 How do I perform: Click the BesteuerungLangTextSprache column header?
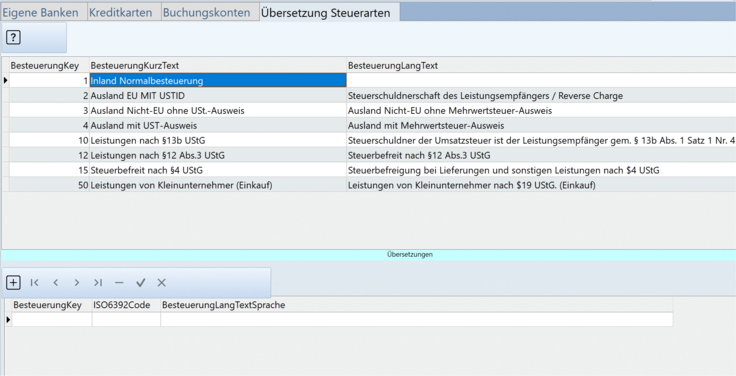pyautogui.click(x=416, y=305)
